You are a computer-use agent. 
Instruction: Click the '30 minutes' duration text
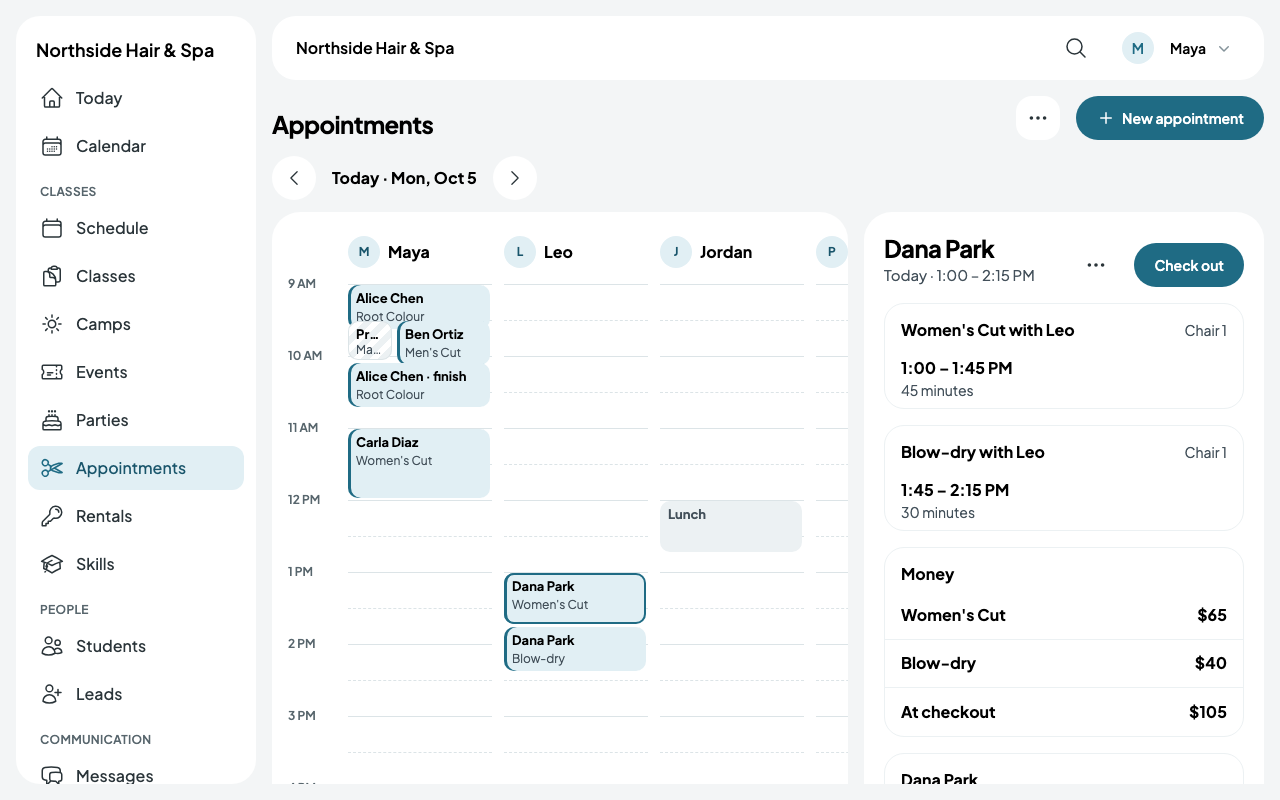click(x=938, y=513)
